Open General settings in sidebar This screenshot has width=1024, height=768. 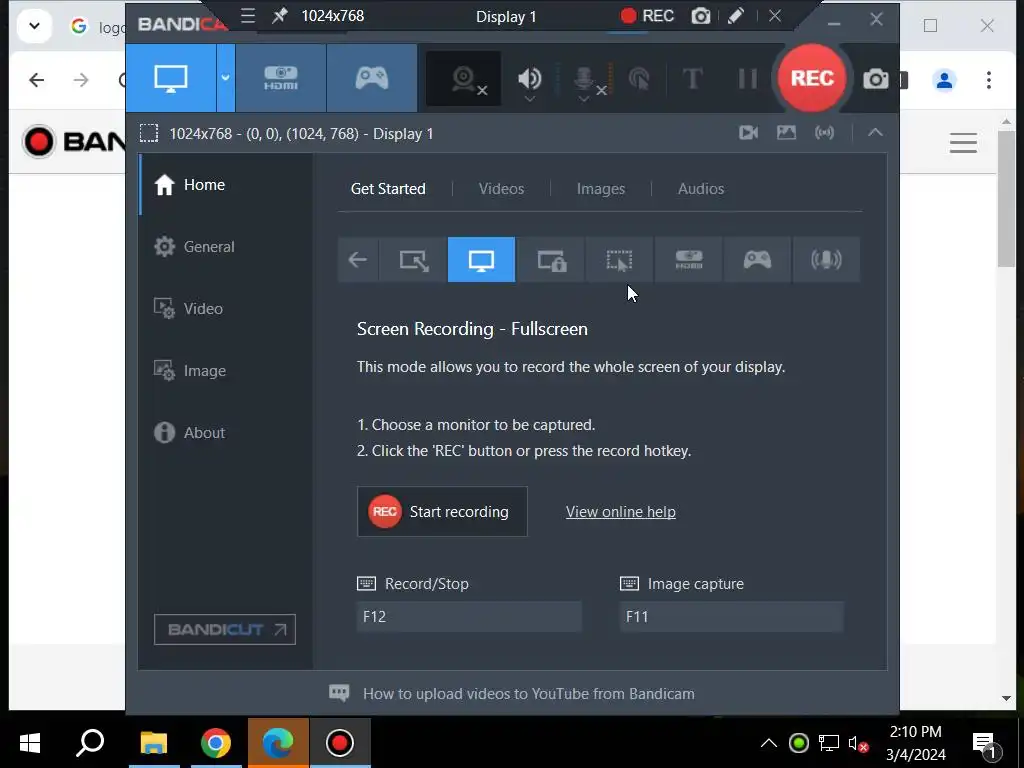[x=226, y=247]
